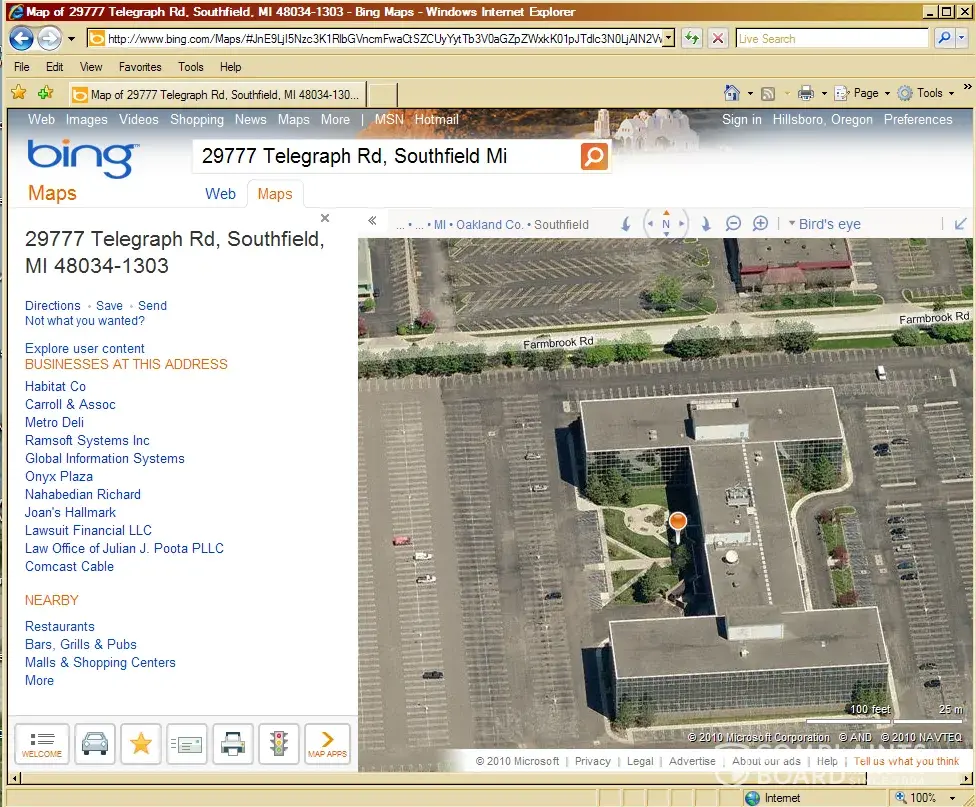Open the Favorites menu
This screenshot has height=807, width=976.
[x=140, y=67]
